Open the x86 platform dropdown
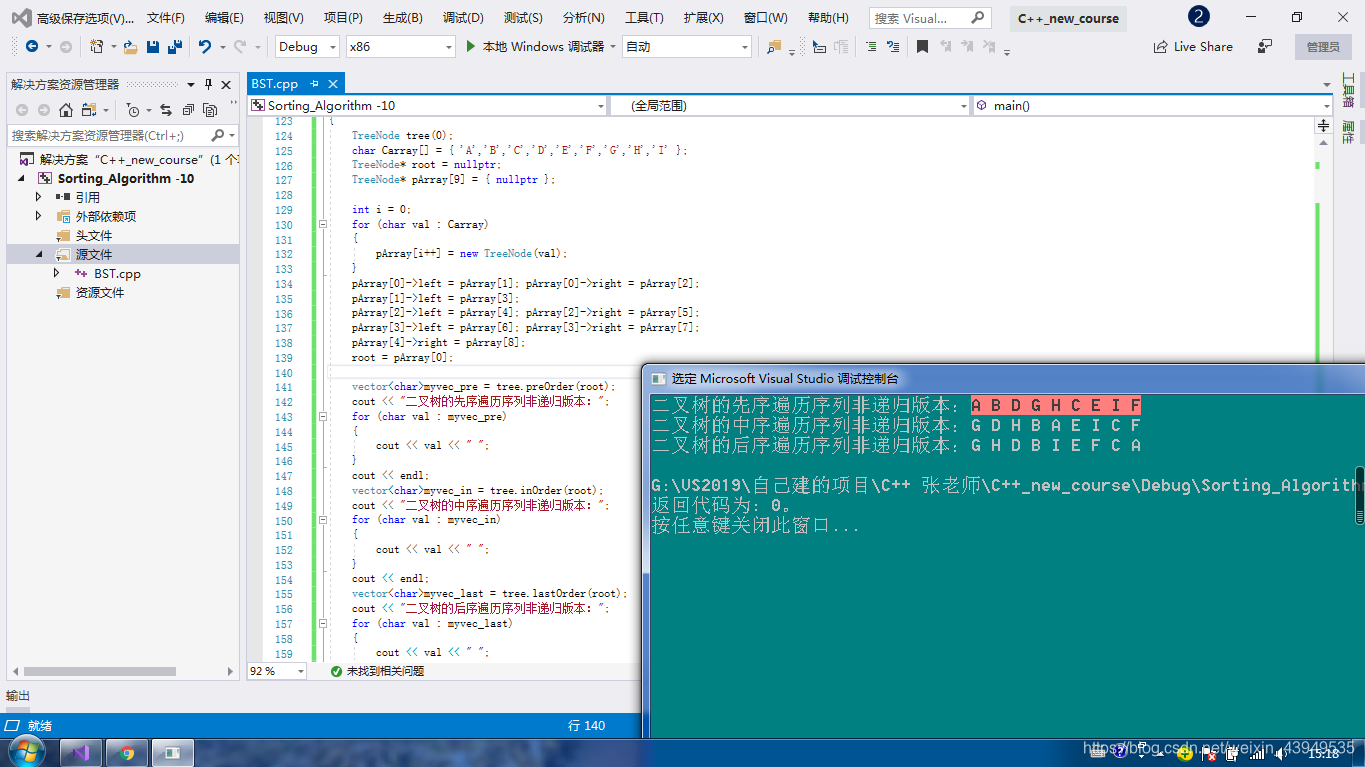This screenshot has width=1365, height=767. point(400,46)
